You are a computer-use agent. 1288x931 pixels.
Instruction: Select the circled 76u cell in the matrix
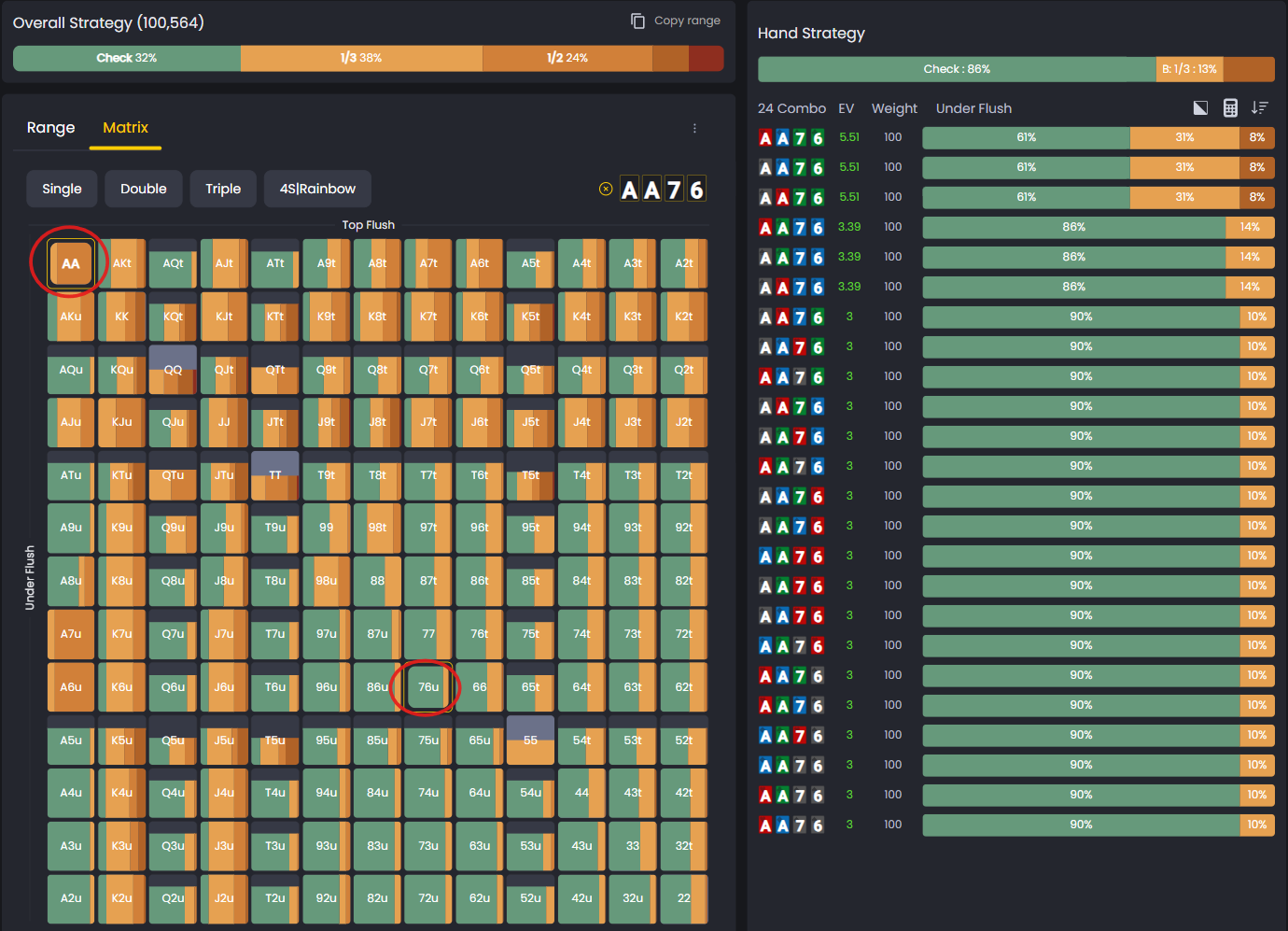pyautogui.click(x=427, y=686)
